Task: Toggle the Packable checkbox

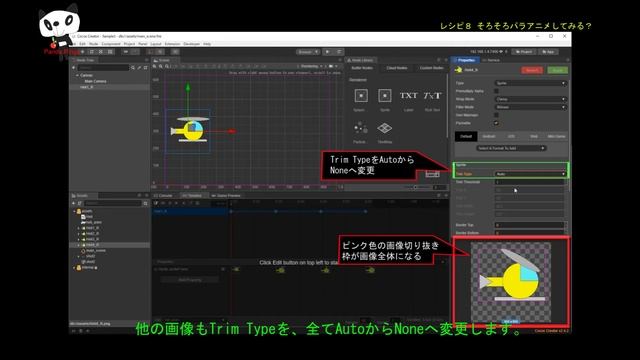Action: (496, 123)
